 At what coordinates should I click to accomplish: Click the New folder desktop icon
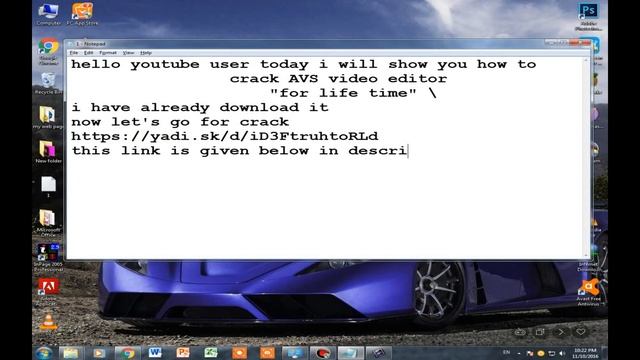click(x=48, y=152)
